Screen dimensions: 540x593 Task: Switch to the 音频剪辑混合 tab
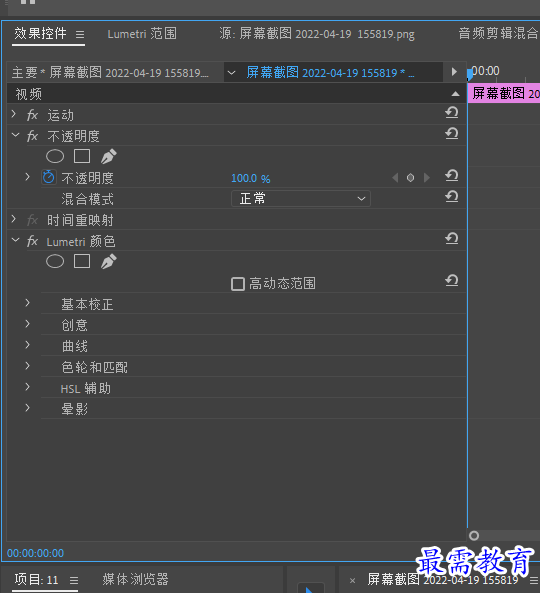(x=498, y=34)
